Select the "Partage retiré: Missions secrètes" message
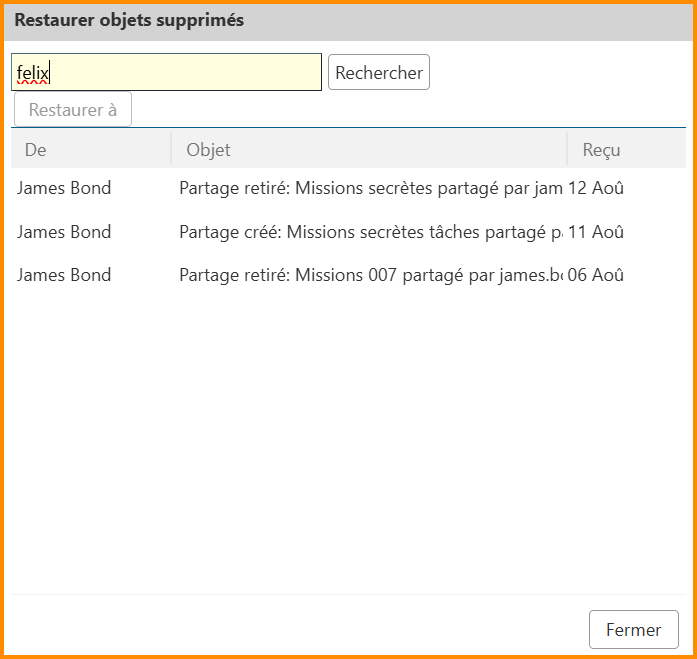Screen dimensions: 697x659 [370, 188]
